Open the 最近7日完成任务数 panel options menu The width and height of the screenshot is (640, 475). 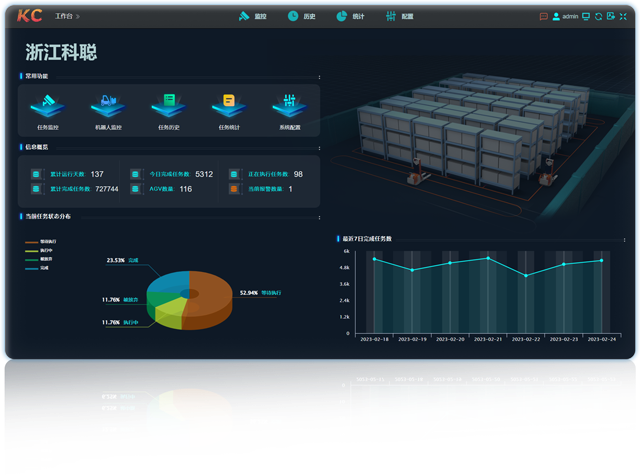624,239
